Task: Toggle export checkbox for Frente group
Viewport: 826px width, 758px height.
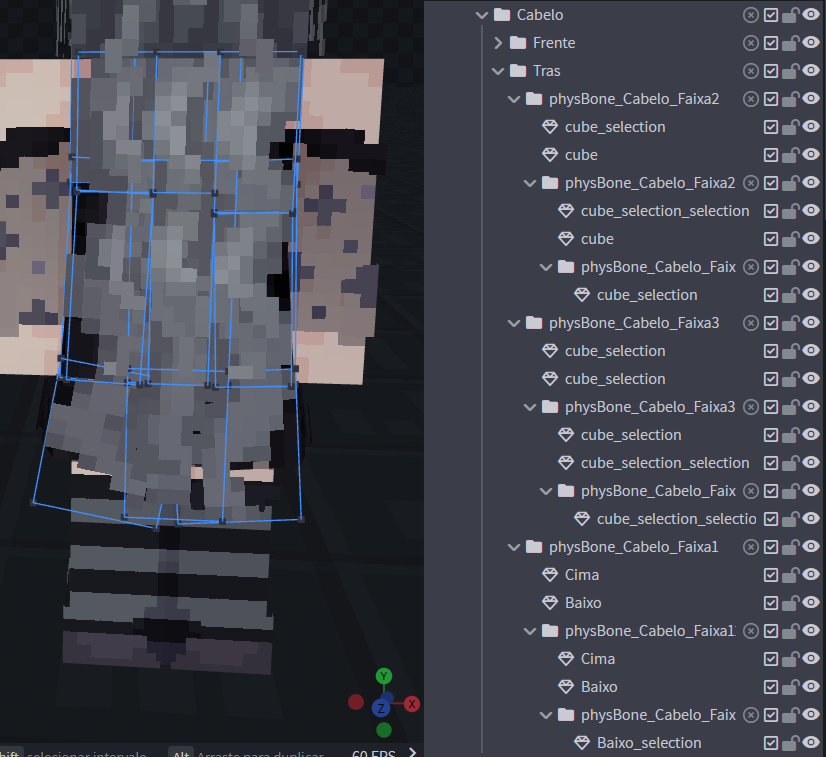Action: (x=771, y=43)
